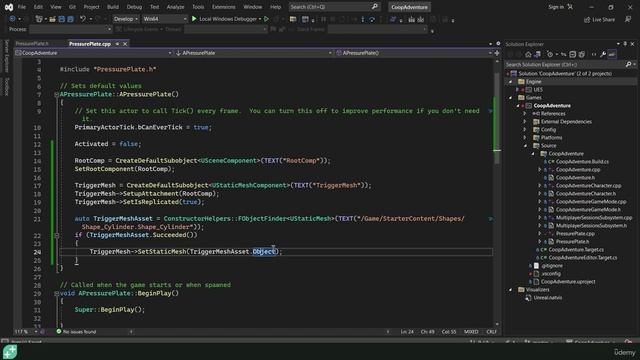Open the Develop configuration dropdown
Screen dimensions: 640x360
(126, 19)
